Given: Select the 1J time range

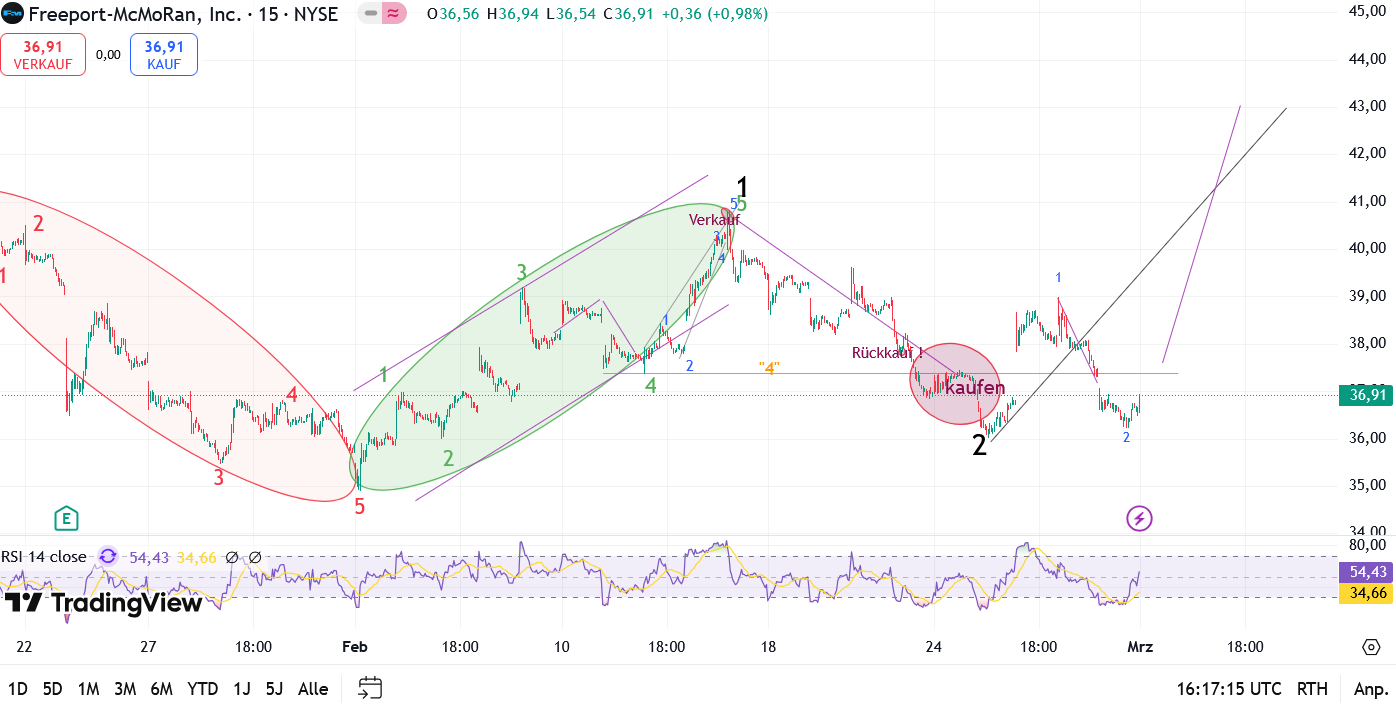Looking at the screenshot, I should [242, 689].
